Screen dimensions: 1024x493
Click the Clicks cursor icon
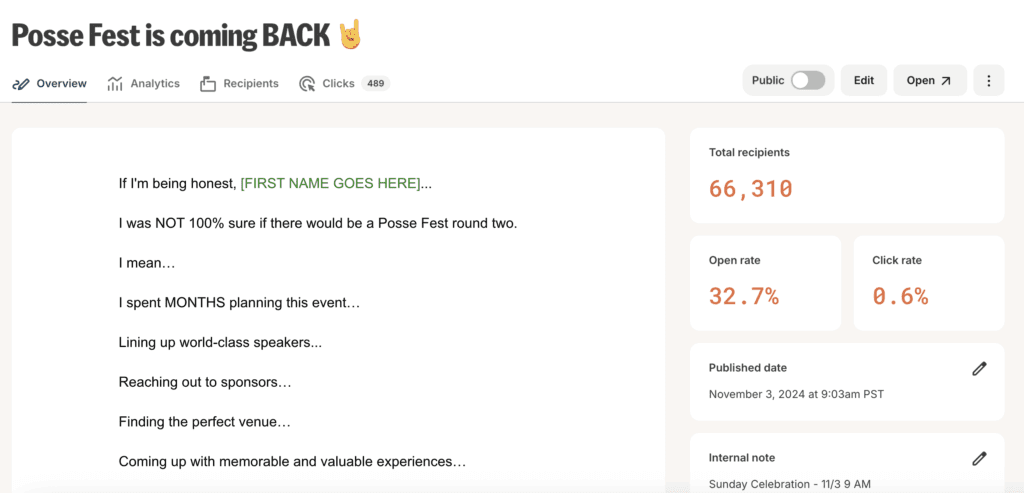307,84
